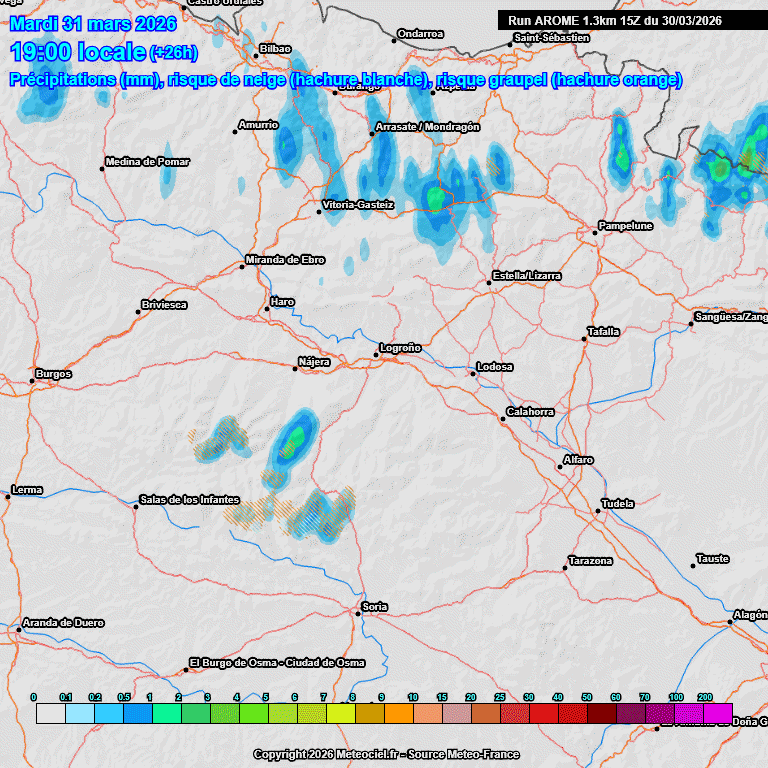The height and width of the screenshot is (768, 768).
Task: Click the Tudela town label
Action: click(618, 504)
